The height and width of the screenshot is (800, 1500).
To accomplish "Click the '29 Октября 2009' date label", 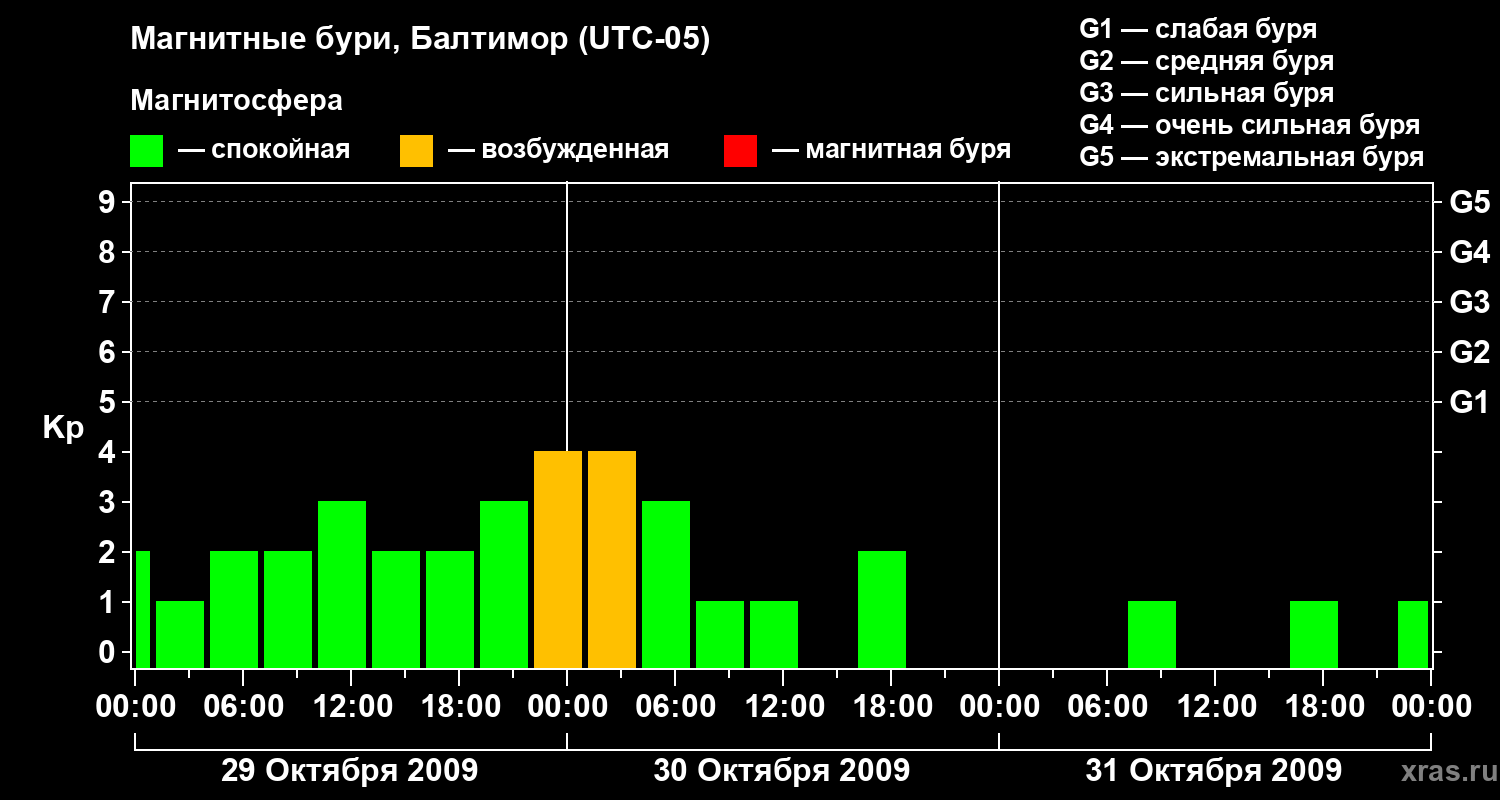I will [x=349, y=771].
